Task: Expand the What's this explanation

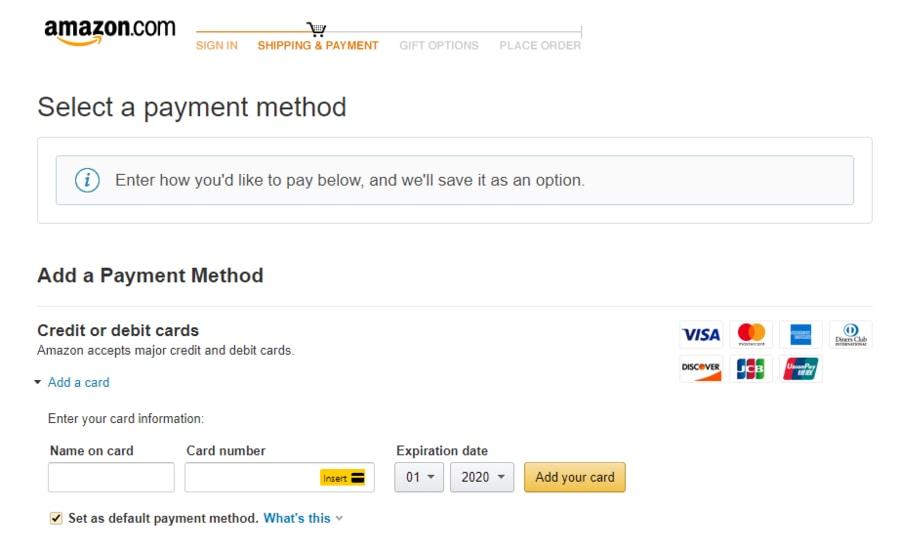Action: (x=303, y=518)
